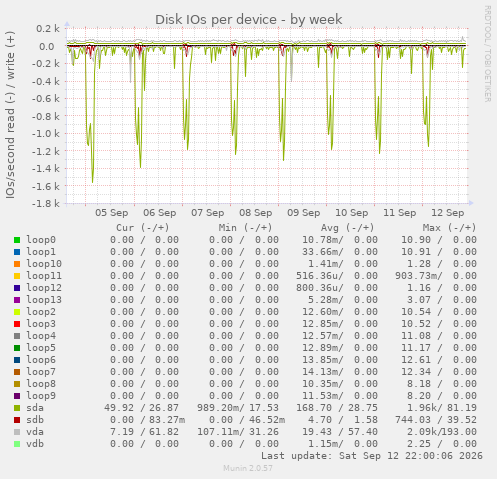Click the chart title 'Disk IOs per device - by week'
This screenshot has width=497, height=479.
[249, 20]
